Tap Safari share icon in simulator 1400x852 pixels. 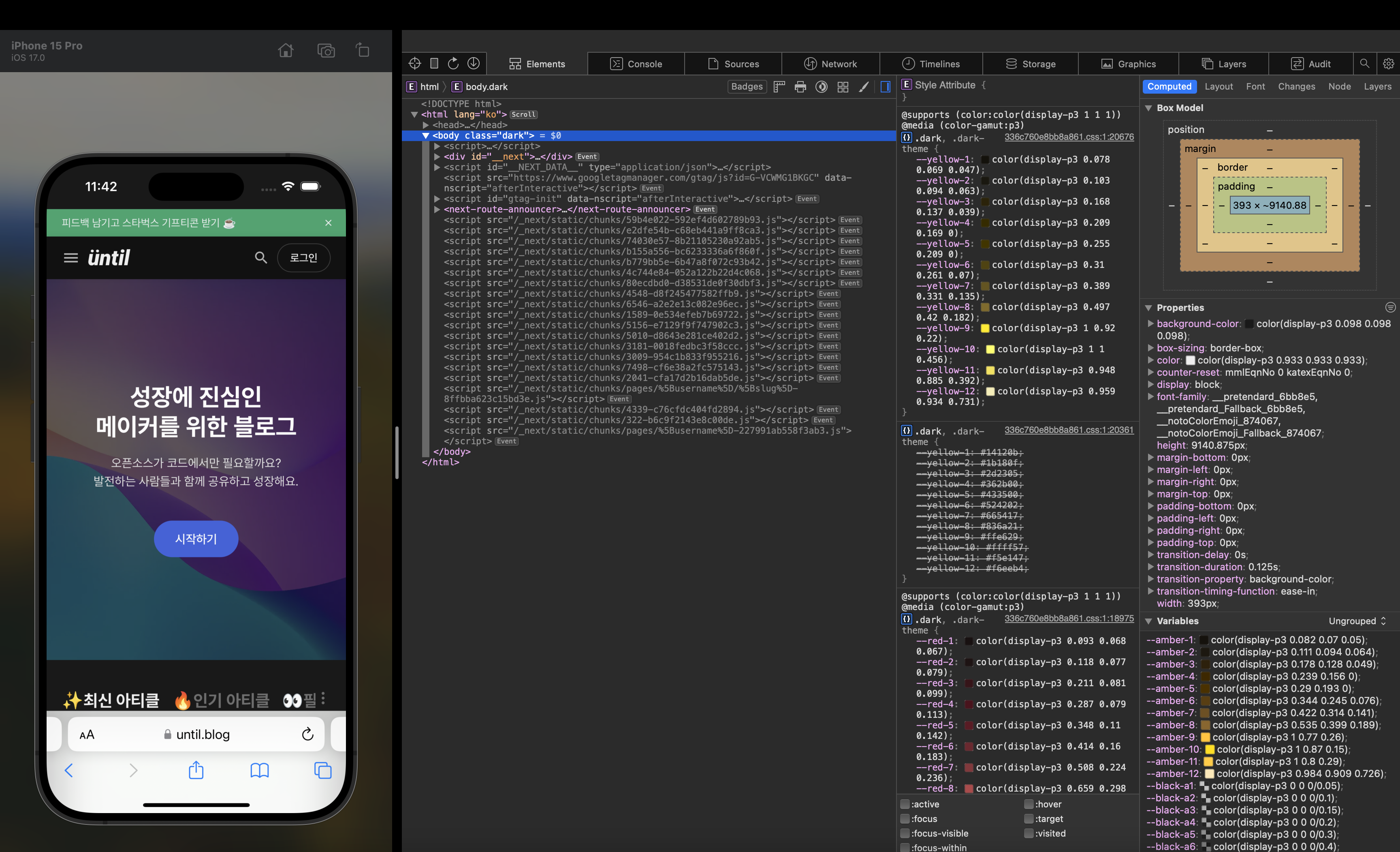point(196,770)
